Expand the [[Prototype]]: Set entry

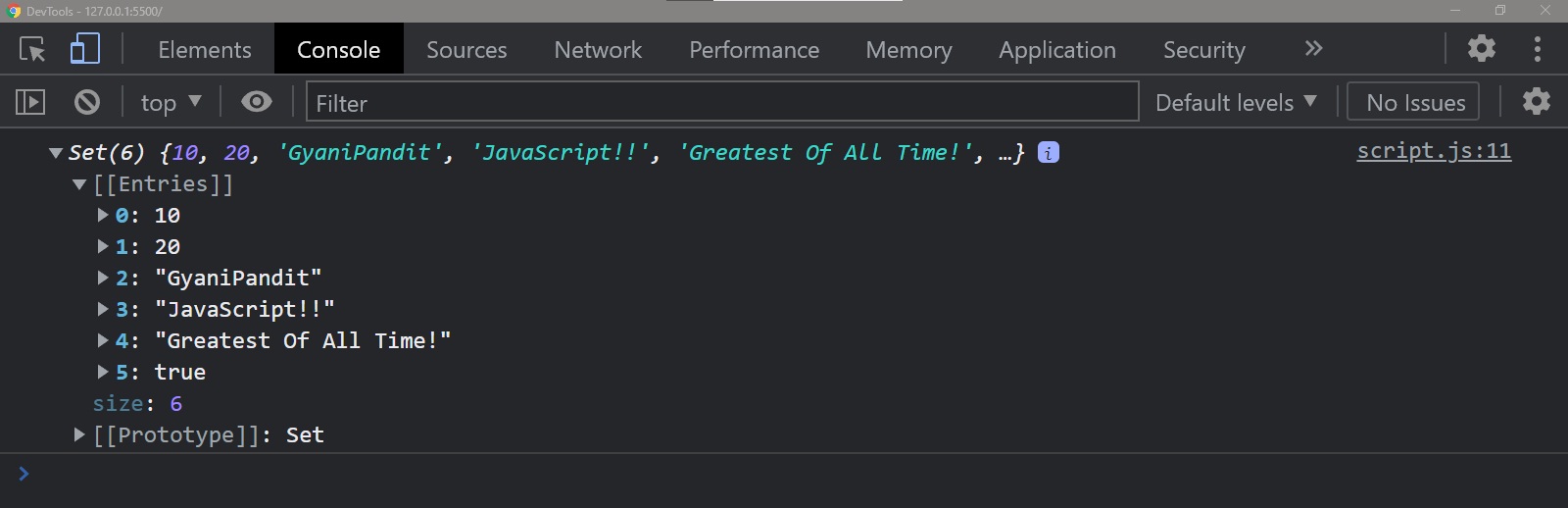click(80, 434)
